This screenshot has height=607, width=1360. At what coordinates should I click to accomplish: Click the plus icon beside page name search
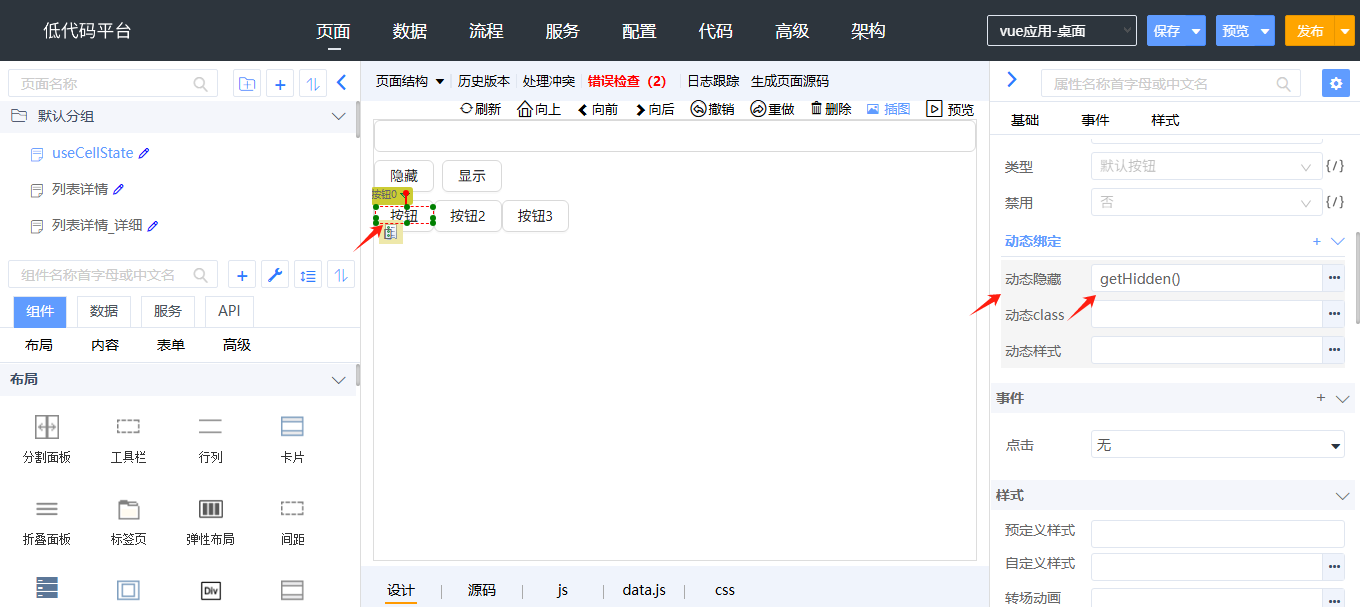tap(280, 84)
